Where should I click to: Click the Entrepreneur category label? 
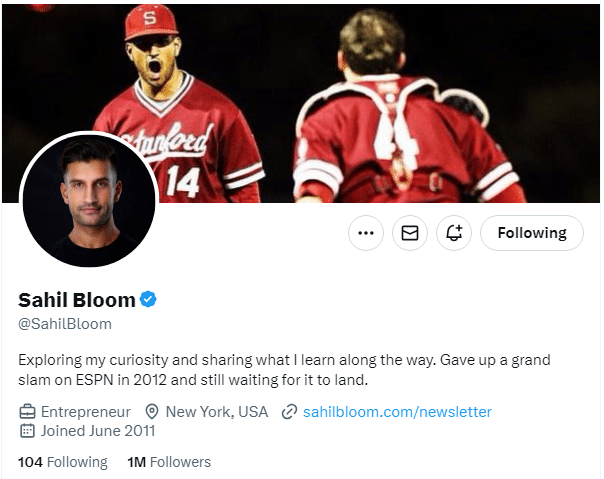click(85, 412)
